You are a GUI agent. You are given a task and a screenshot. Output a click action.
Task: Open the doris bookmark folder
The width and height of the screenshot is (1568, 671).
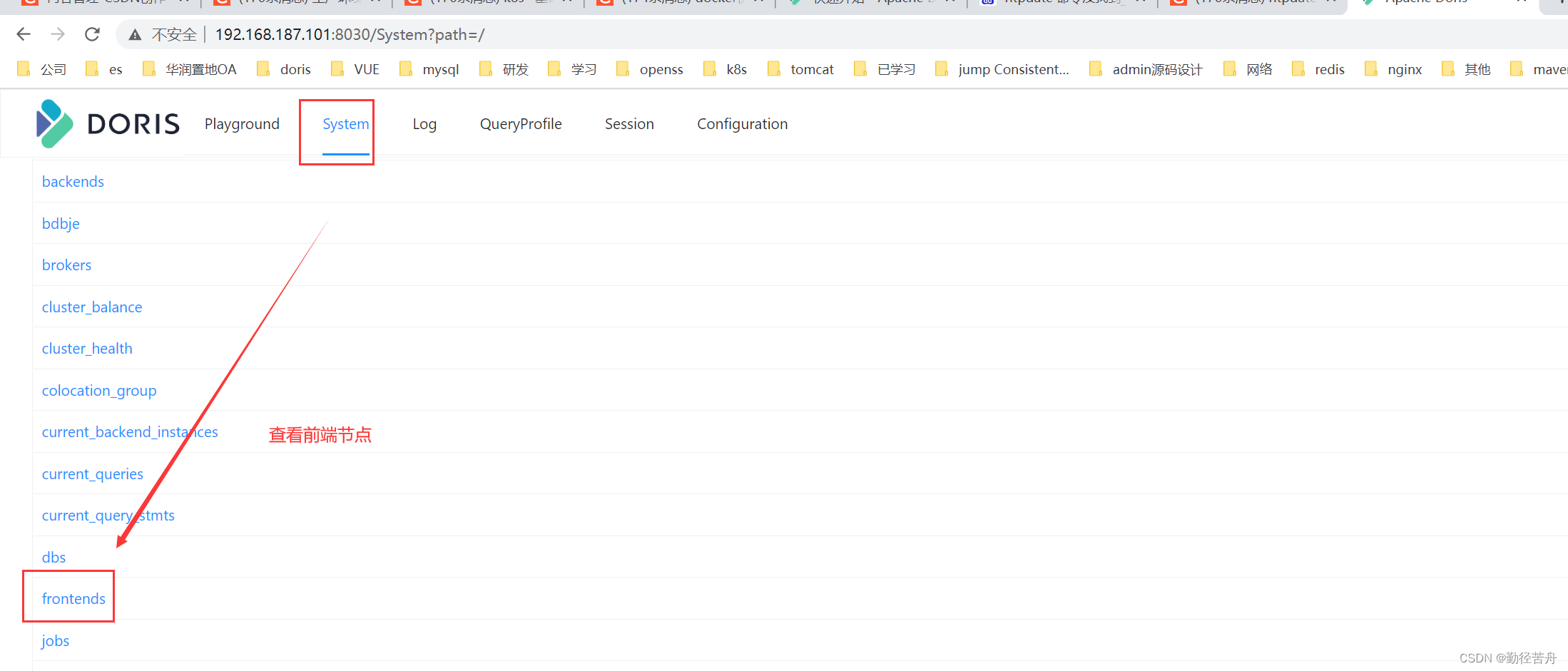[283, 69]
